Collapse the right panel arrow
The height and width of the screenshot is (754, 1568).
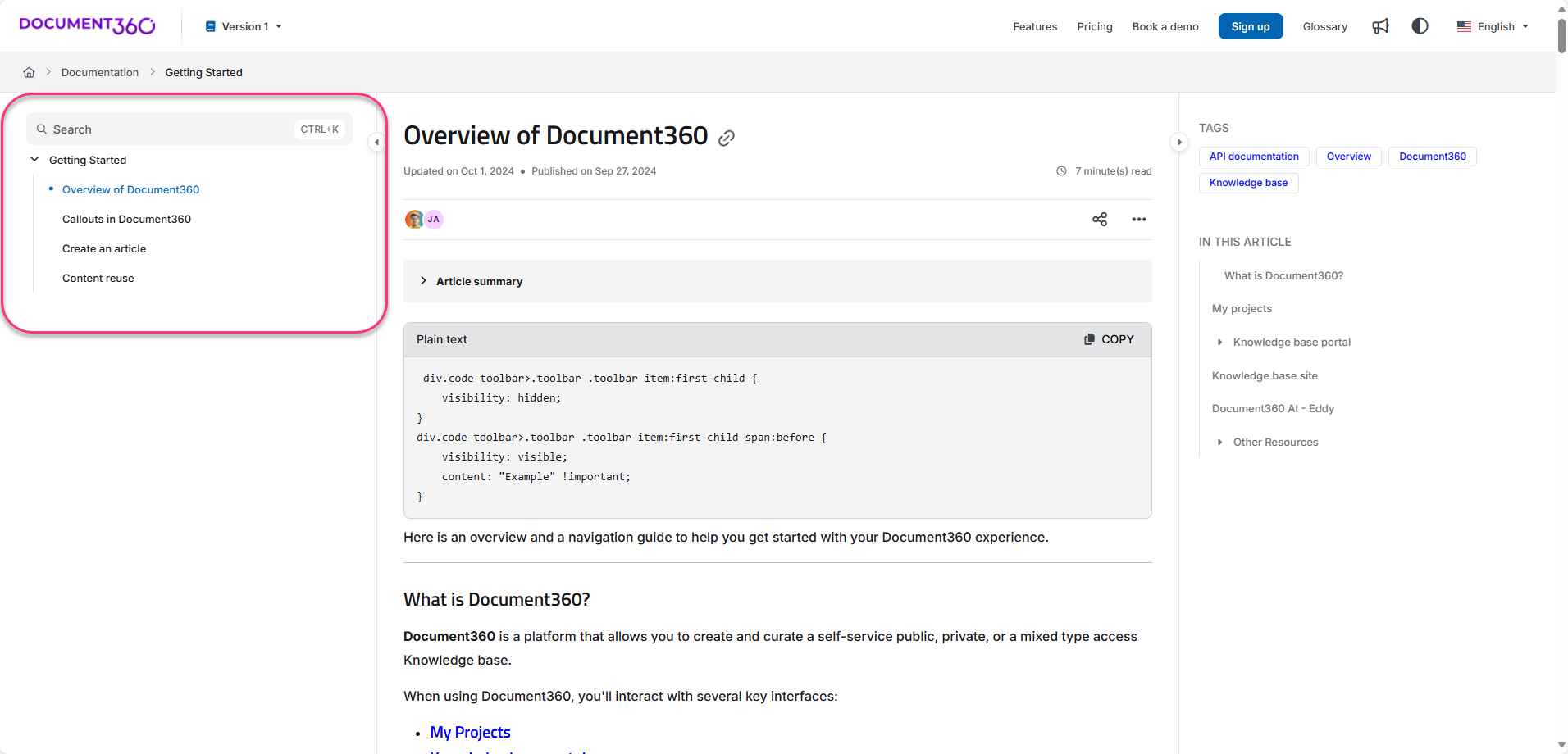click(1179, 142)
